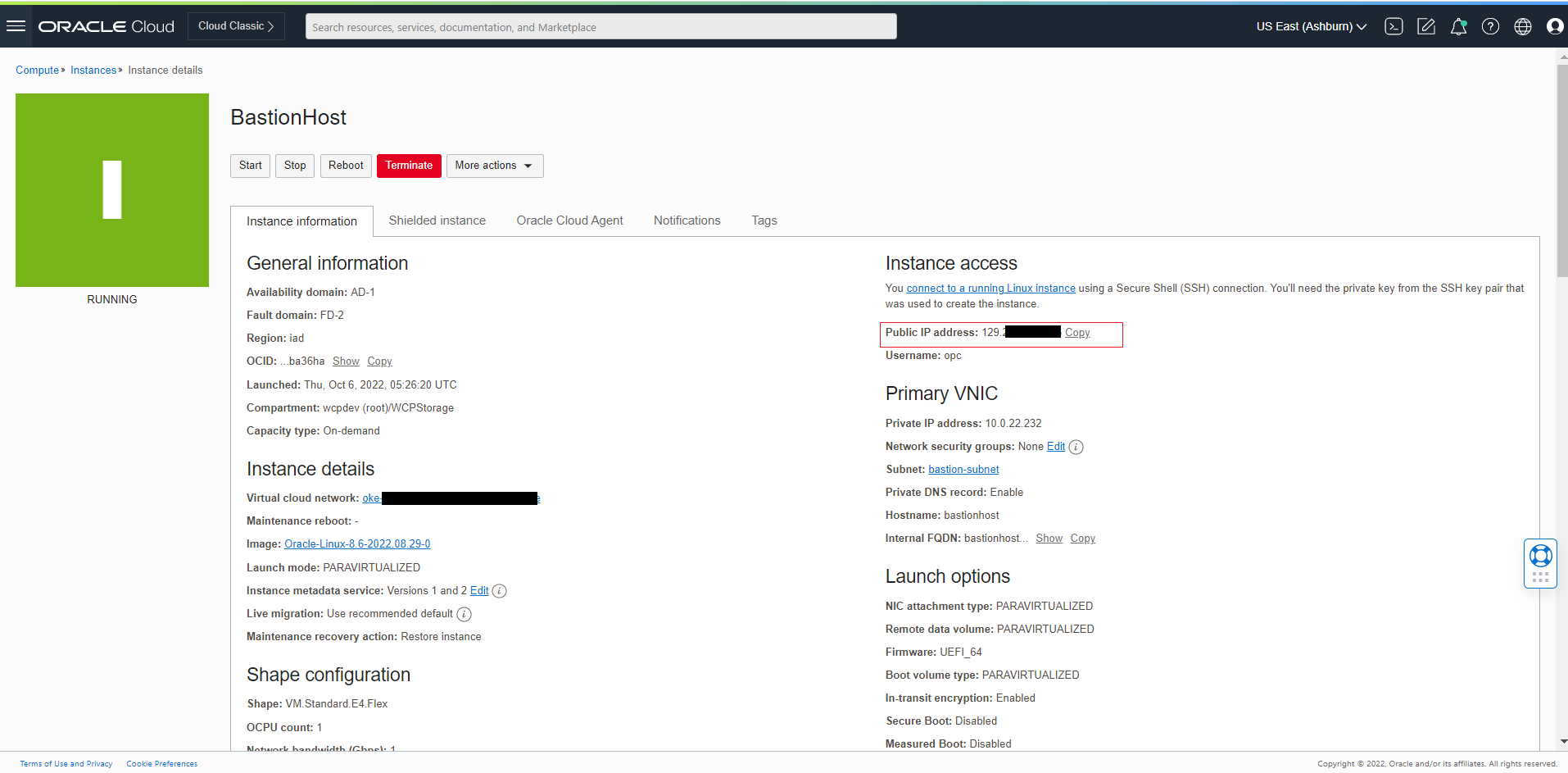Viewport: 1568px width, 773px height.
Task: Open Cloud Shell developer tools icon
Action: (1394, 26)
